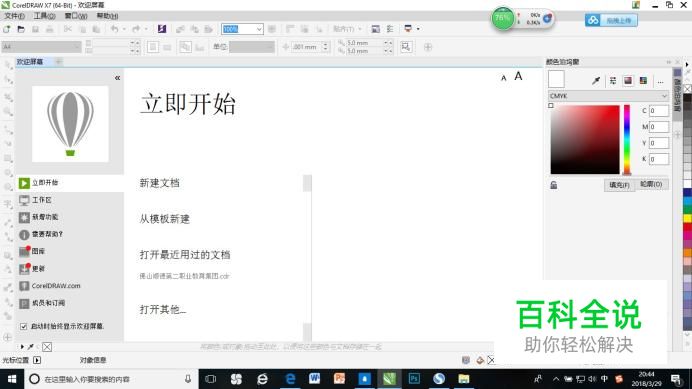Open the 窗口 menu

point(76,16)
